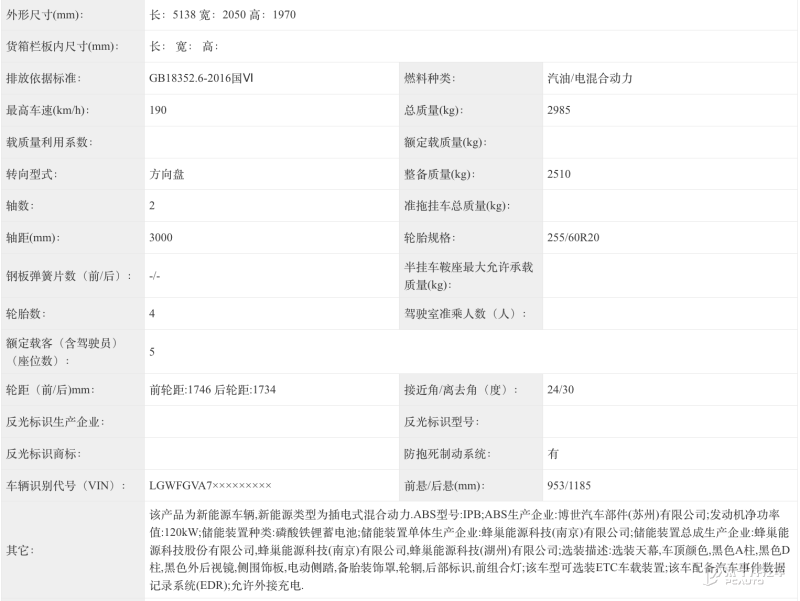Screen dimensions: 800x601
Task: Click the 整备质量 value 2510
Action: pyautogui.click(x=559, y=174)
